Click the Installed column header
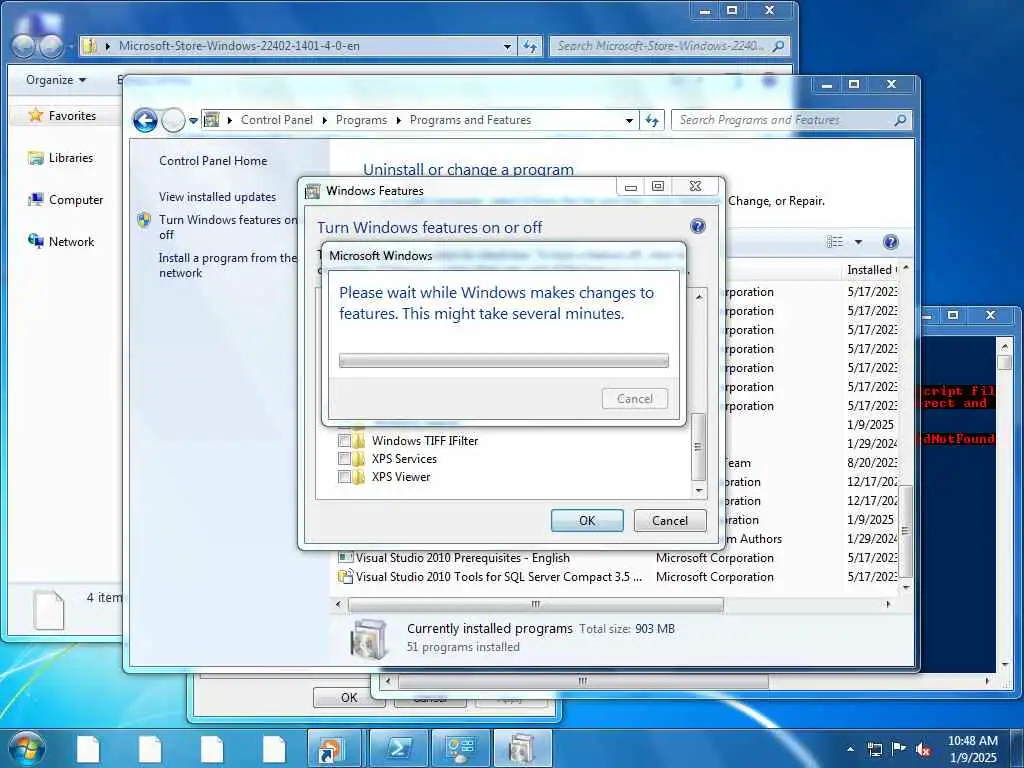This screenshot has height=768, width=1024. coord(872,270)
